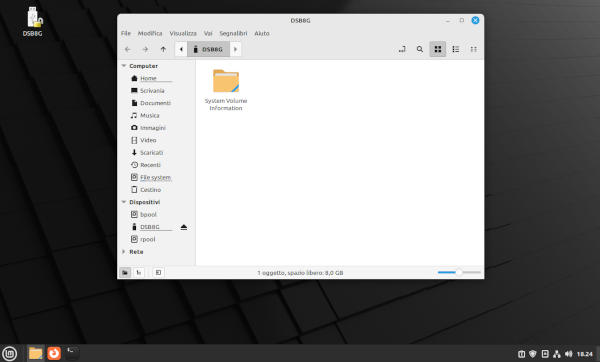Screen dimensions: 600x362
Task: Open the File menu
Action: (x=126, y=33)
